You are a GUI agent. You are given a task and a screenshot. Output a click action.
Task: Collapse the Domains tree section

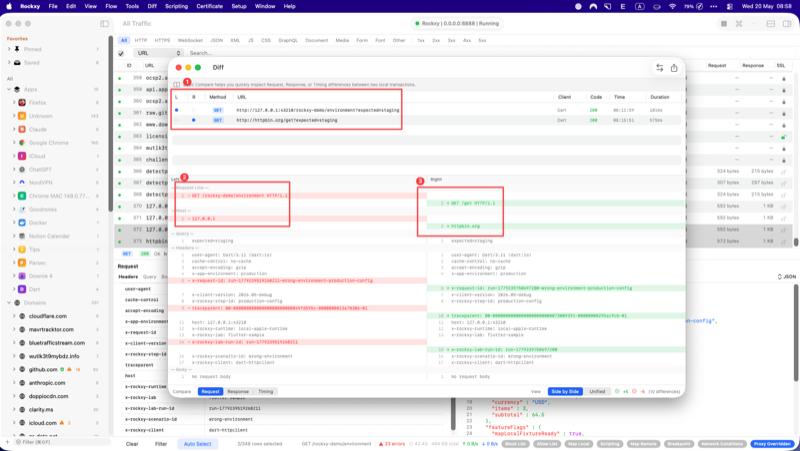click(x=9, y=303)
